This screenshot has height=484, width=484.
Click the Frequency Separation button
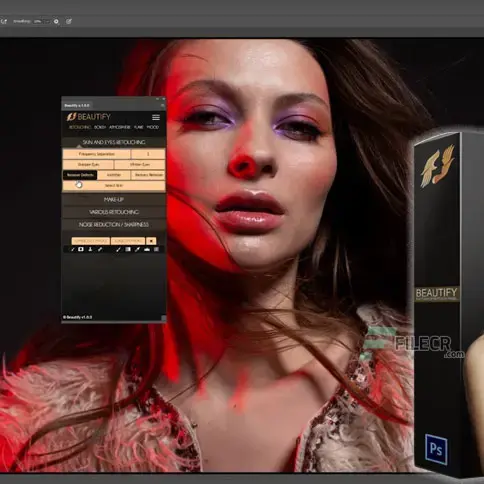tap(96, 154)
